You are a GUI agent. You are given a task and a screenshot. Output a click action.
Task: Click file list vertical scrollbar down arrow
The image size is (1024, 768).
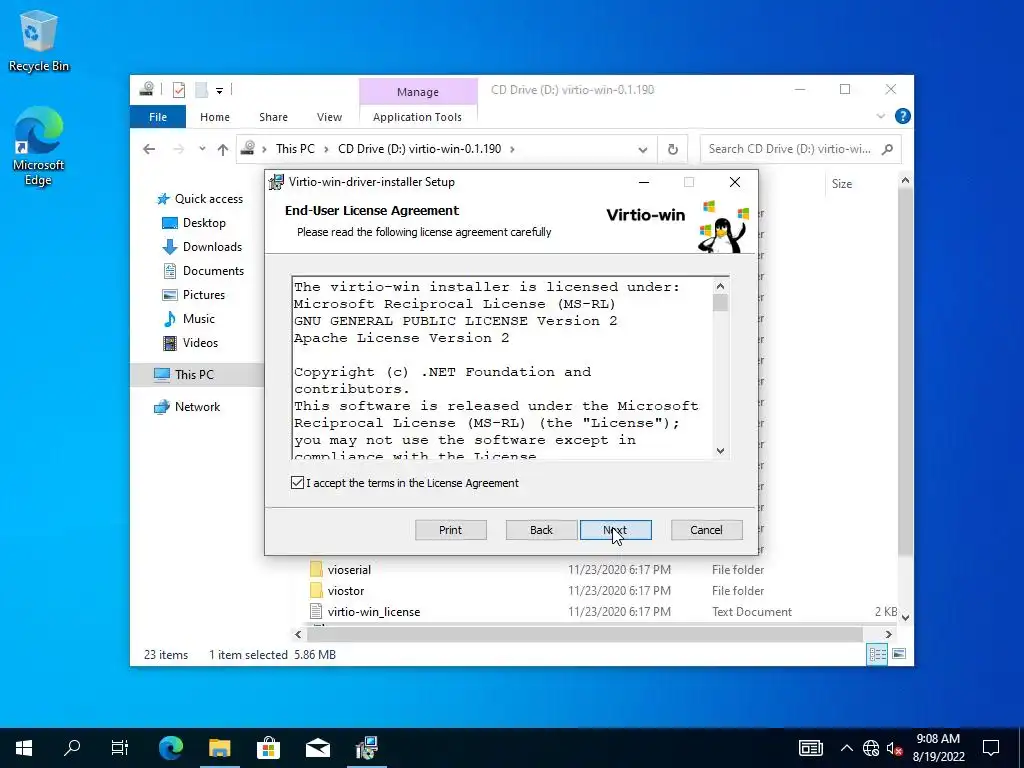(905, 617)
